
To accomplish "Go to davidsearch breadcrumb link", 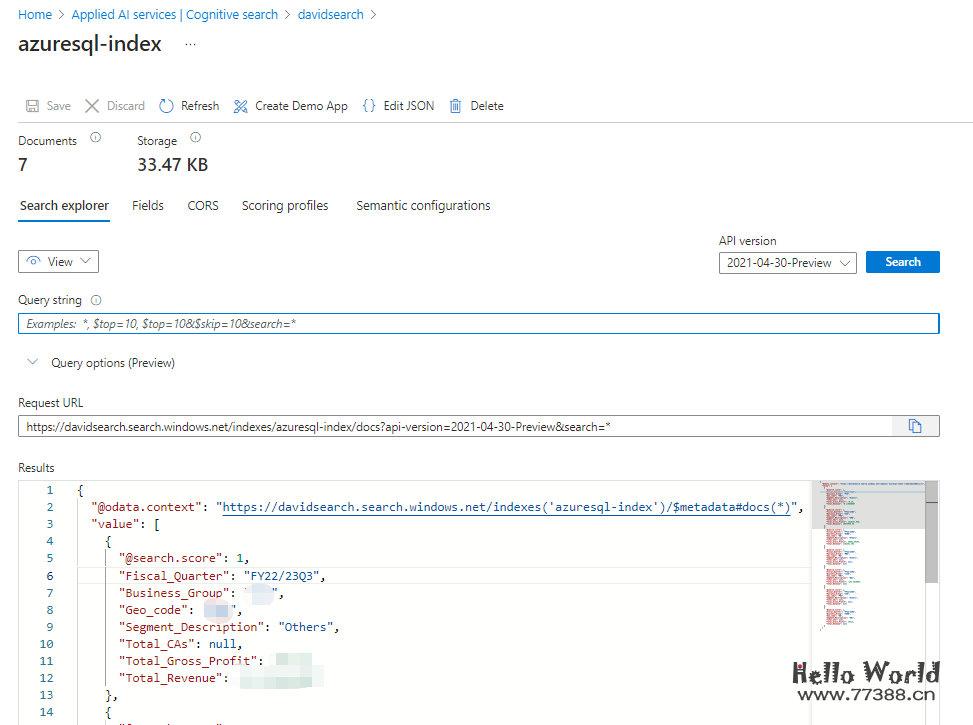I will pos(332,15).
